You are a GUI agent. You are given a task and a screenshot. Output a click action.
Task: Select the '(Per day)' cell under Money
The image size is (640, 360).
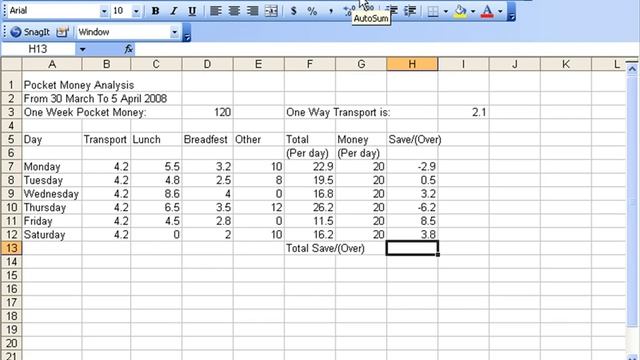pyautogui.click(x=361, y=153)
